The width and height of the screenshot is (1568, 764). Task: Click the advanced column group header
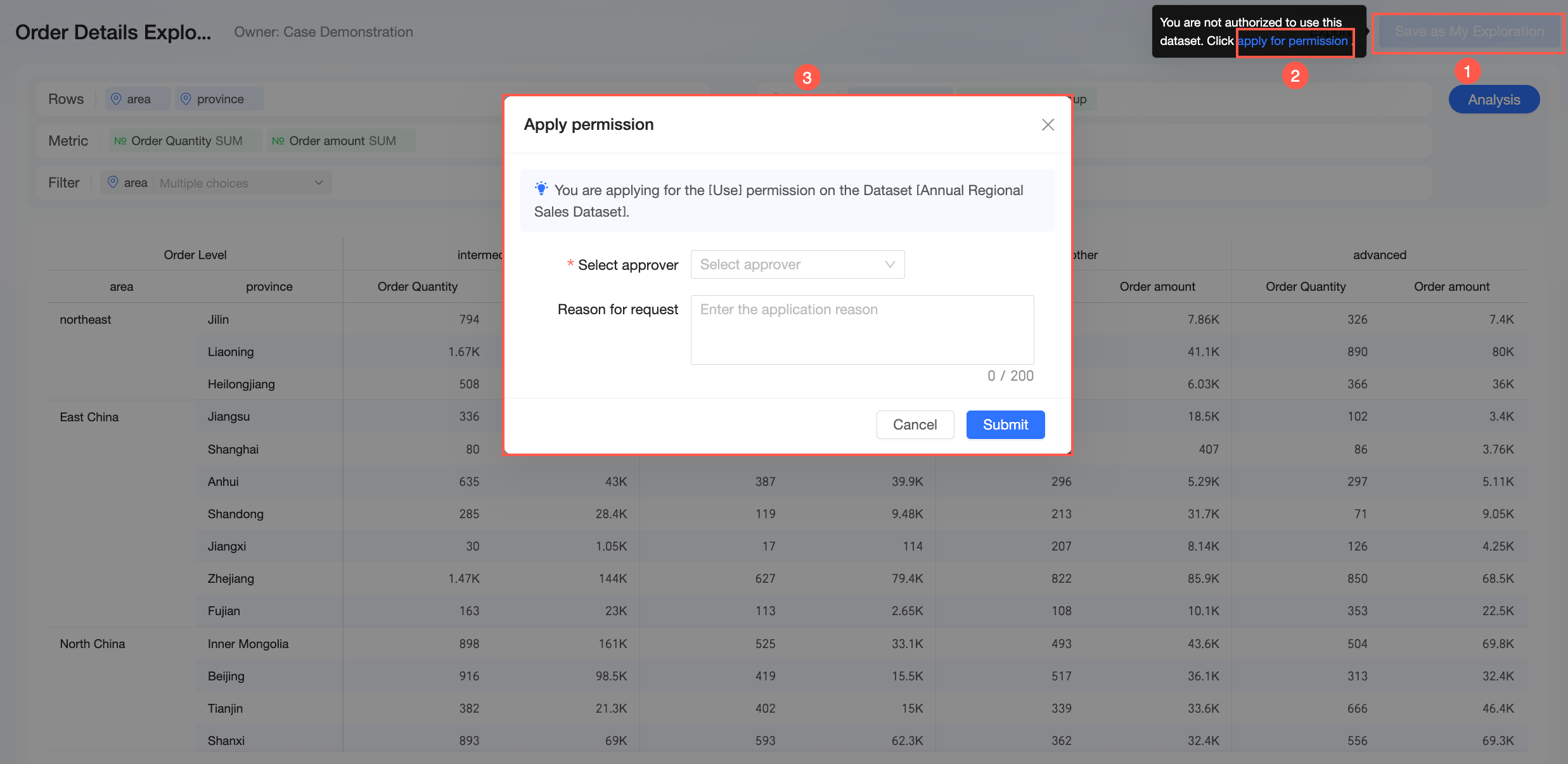1379,255
